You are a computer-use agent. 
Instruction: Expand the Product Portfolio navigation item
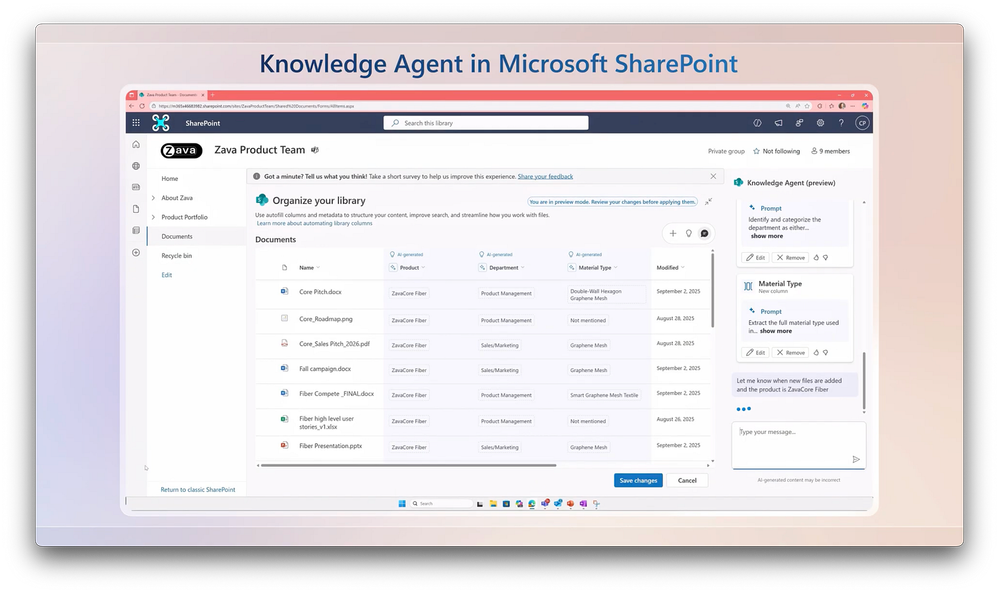(154, 217)
